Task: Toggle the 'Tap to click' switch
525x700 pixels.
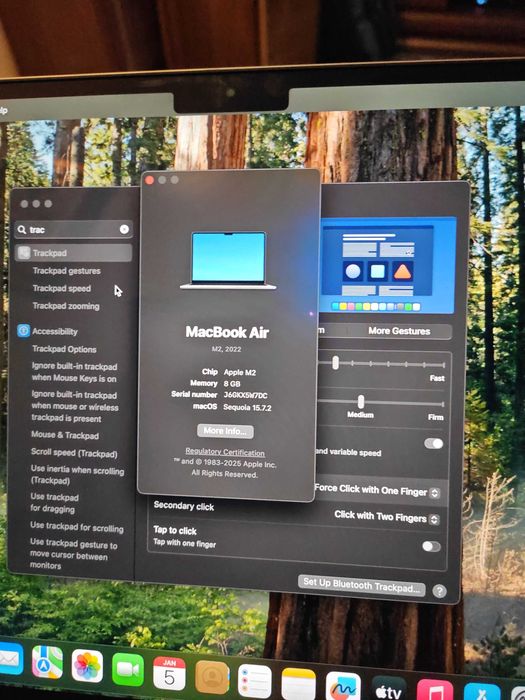Action: [x=431, y=546]
